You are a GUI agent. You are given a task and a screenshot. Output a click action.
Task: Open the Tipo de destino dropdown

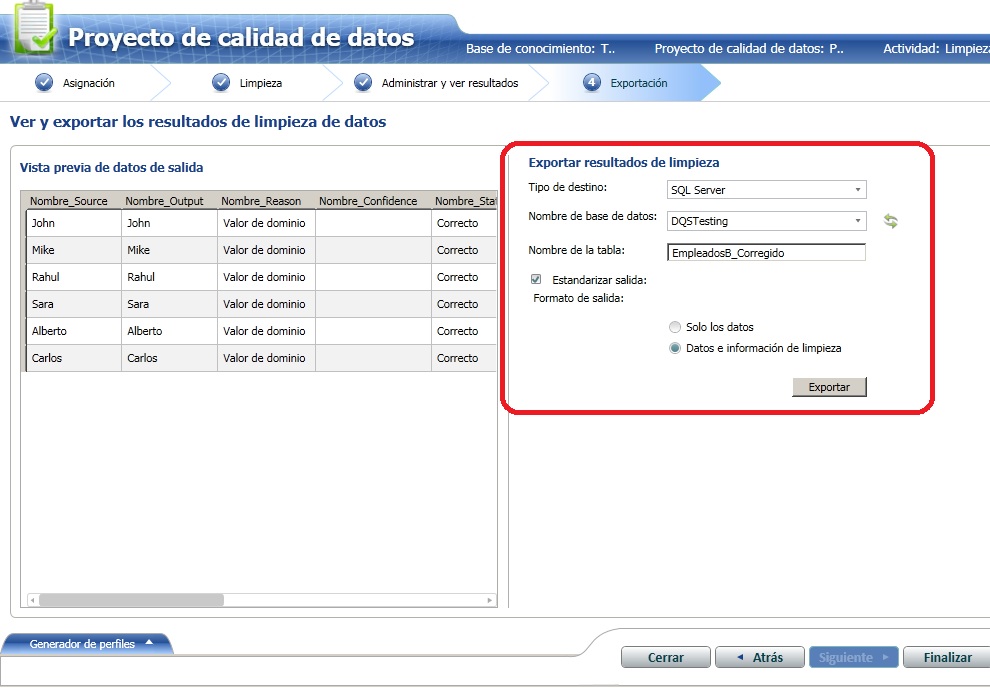(858, 189)
